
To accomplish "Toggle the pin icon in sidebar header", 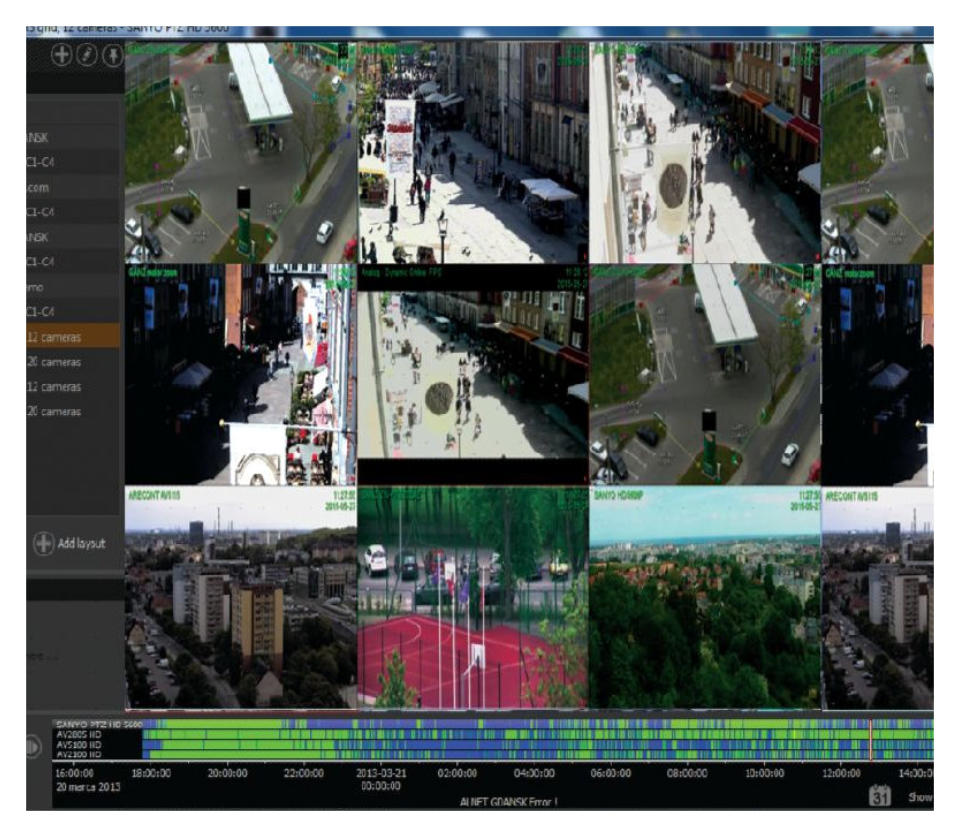I will [112, 56].
